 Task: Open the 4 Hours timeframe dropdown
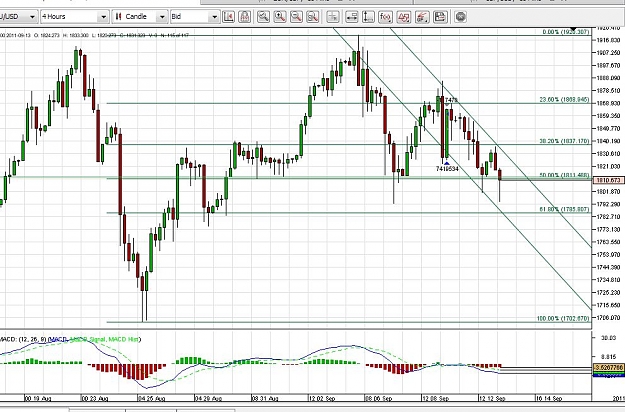pos(74,17)
